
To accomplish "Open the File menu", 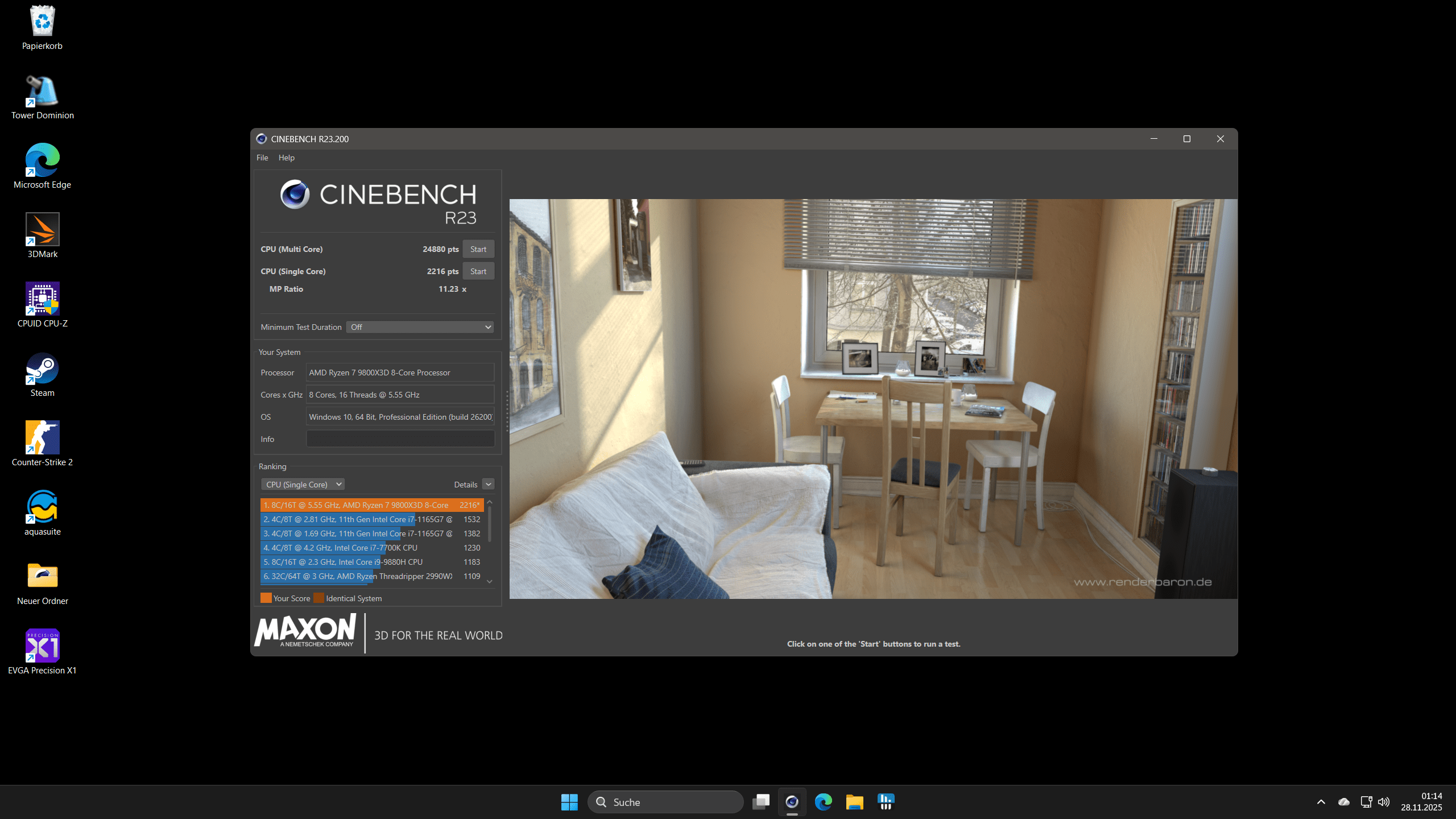I will (262, 158).
